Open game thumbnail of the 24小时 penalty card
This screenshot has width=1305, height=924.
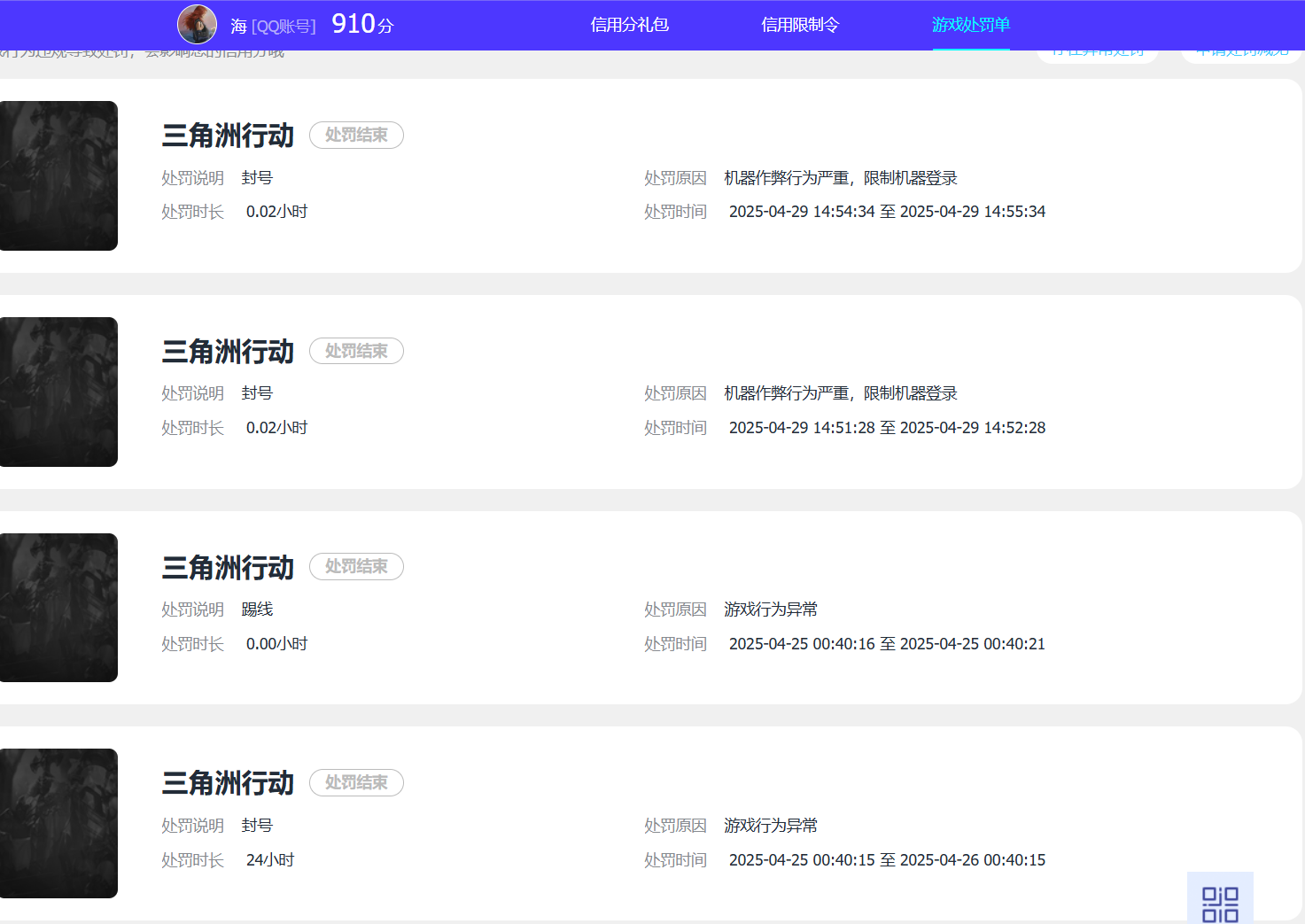pyautogui.click(x=58, y=823)
